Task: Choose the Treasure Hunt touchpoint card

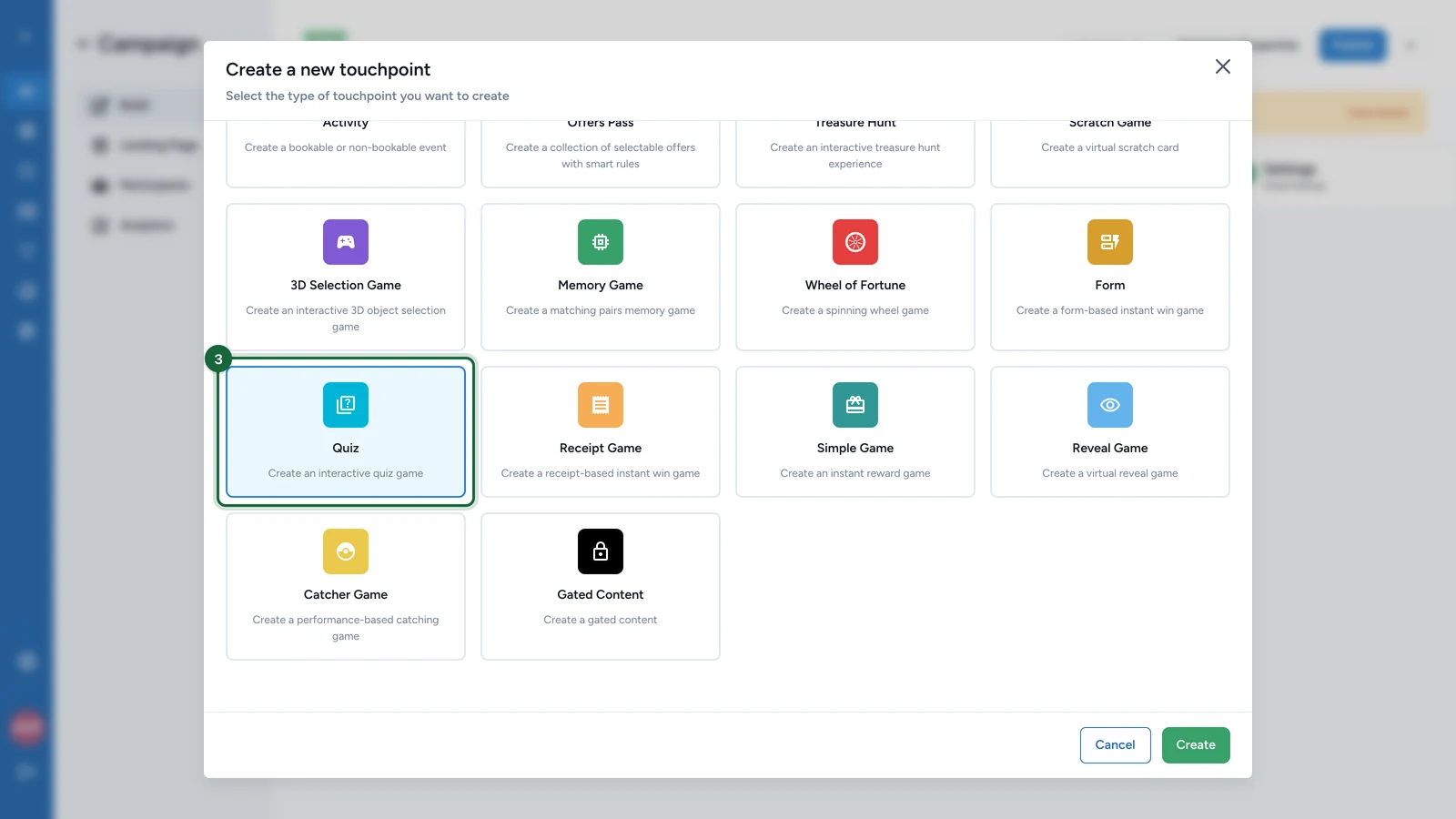Action: [855, 153]
